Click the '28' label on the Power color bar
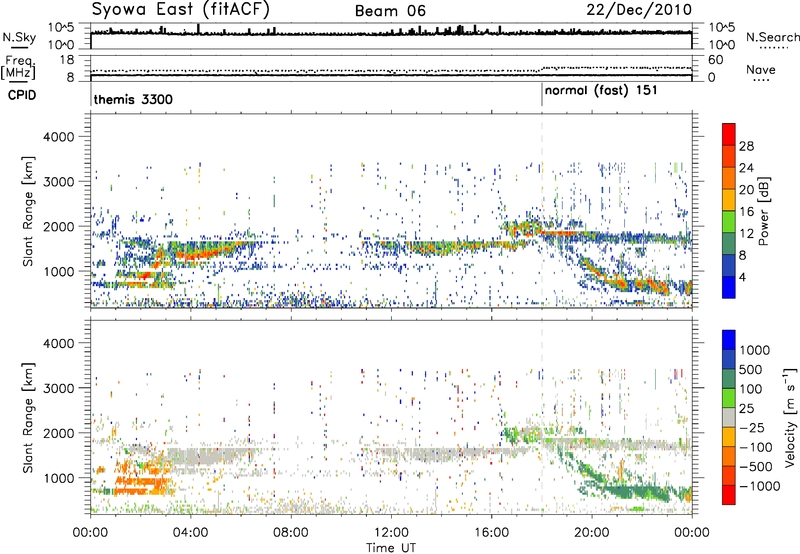The width and height of the screenshot is (800, 554). tap(746, 146)
